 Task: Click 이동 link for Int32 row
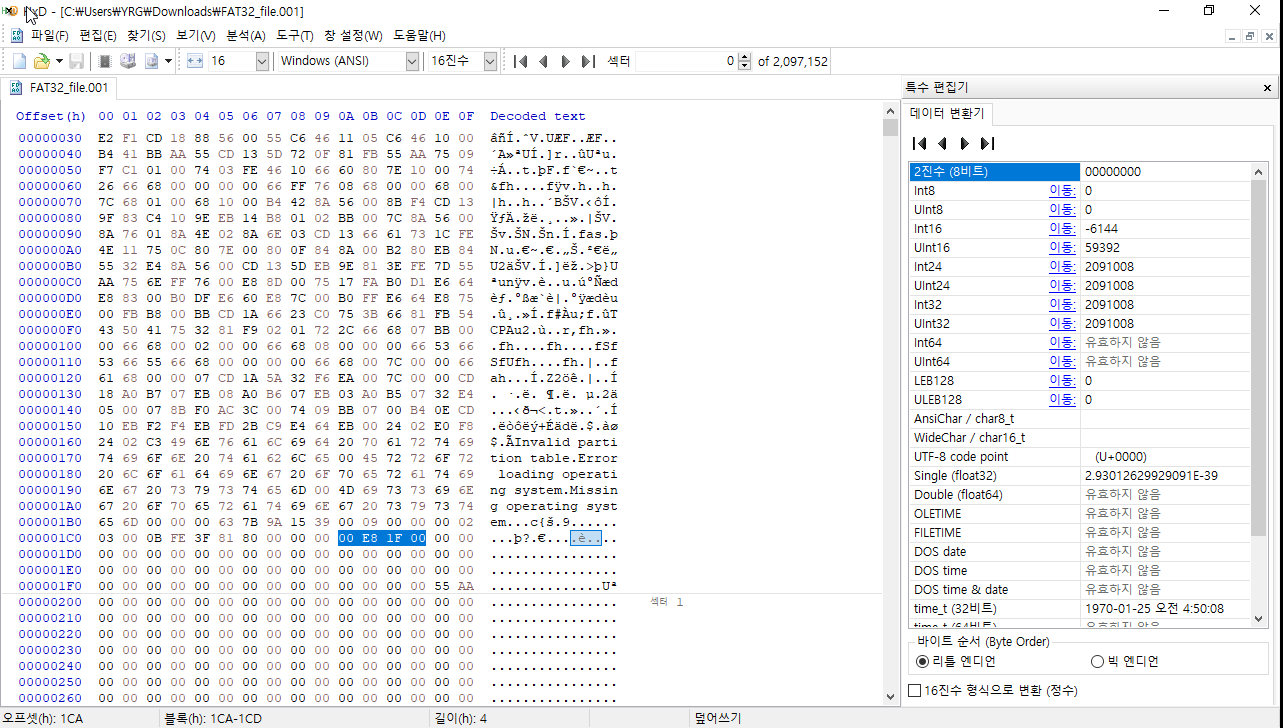1062,304
